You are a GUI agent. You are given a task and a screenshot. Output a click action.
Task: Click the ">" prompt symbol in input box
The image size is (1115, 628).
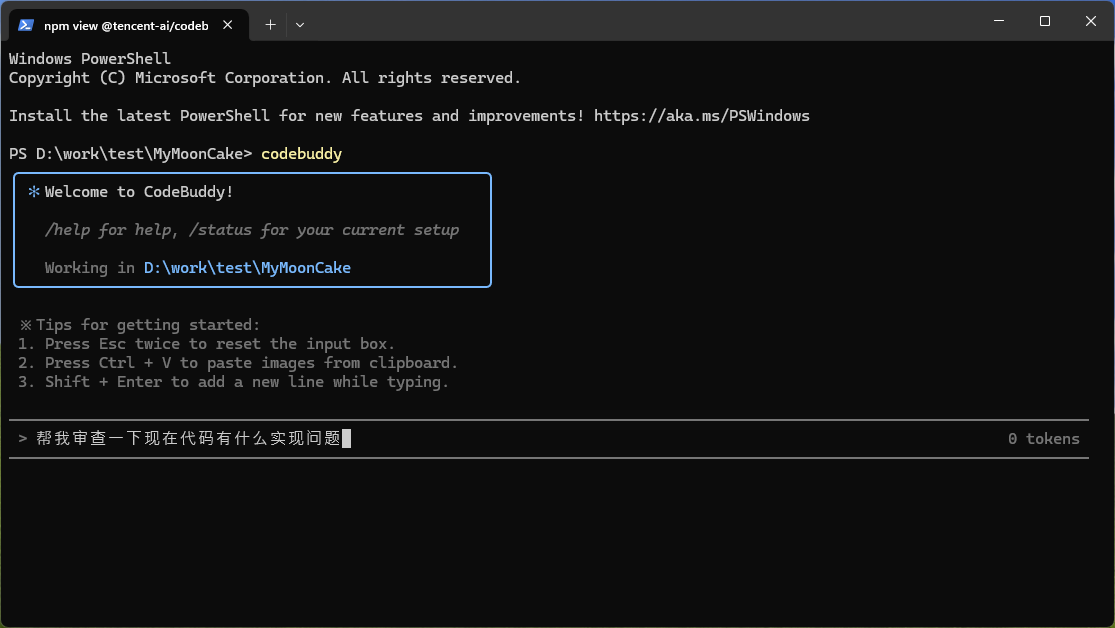pyautogui.click(x=22, y=439)
